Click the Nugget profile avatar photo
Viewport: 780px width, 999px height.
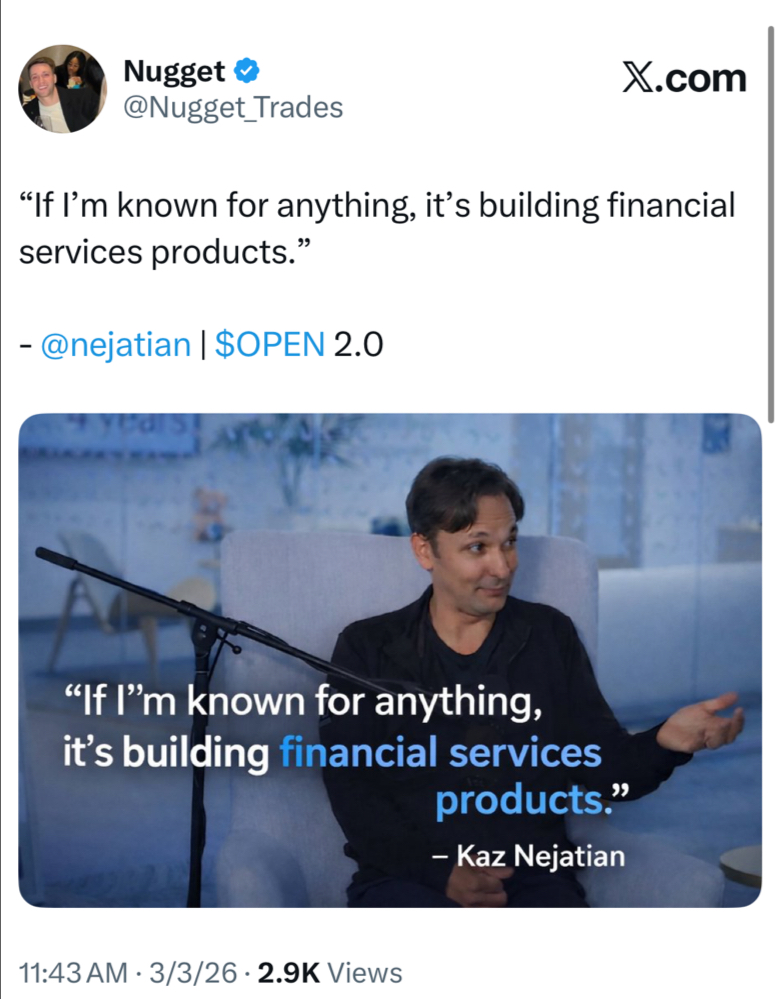coord(62,89)
